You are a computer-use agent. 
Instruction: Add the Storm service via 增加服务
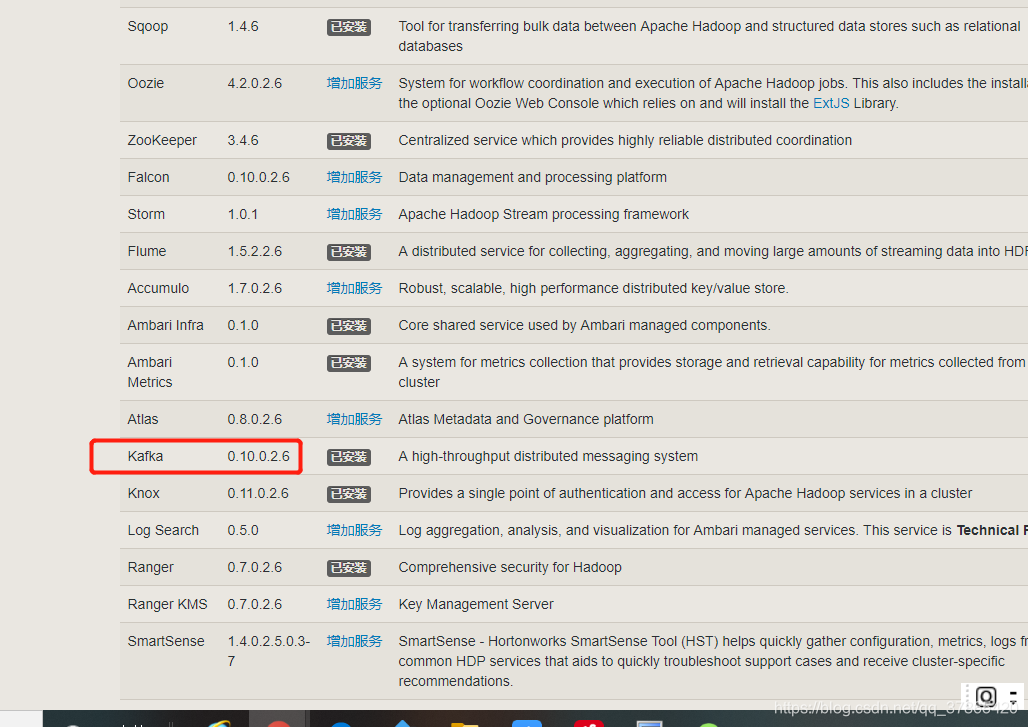pyautogui.click(x=354, y=214)
